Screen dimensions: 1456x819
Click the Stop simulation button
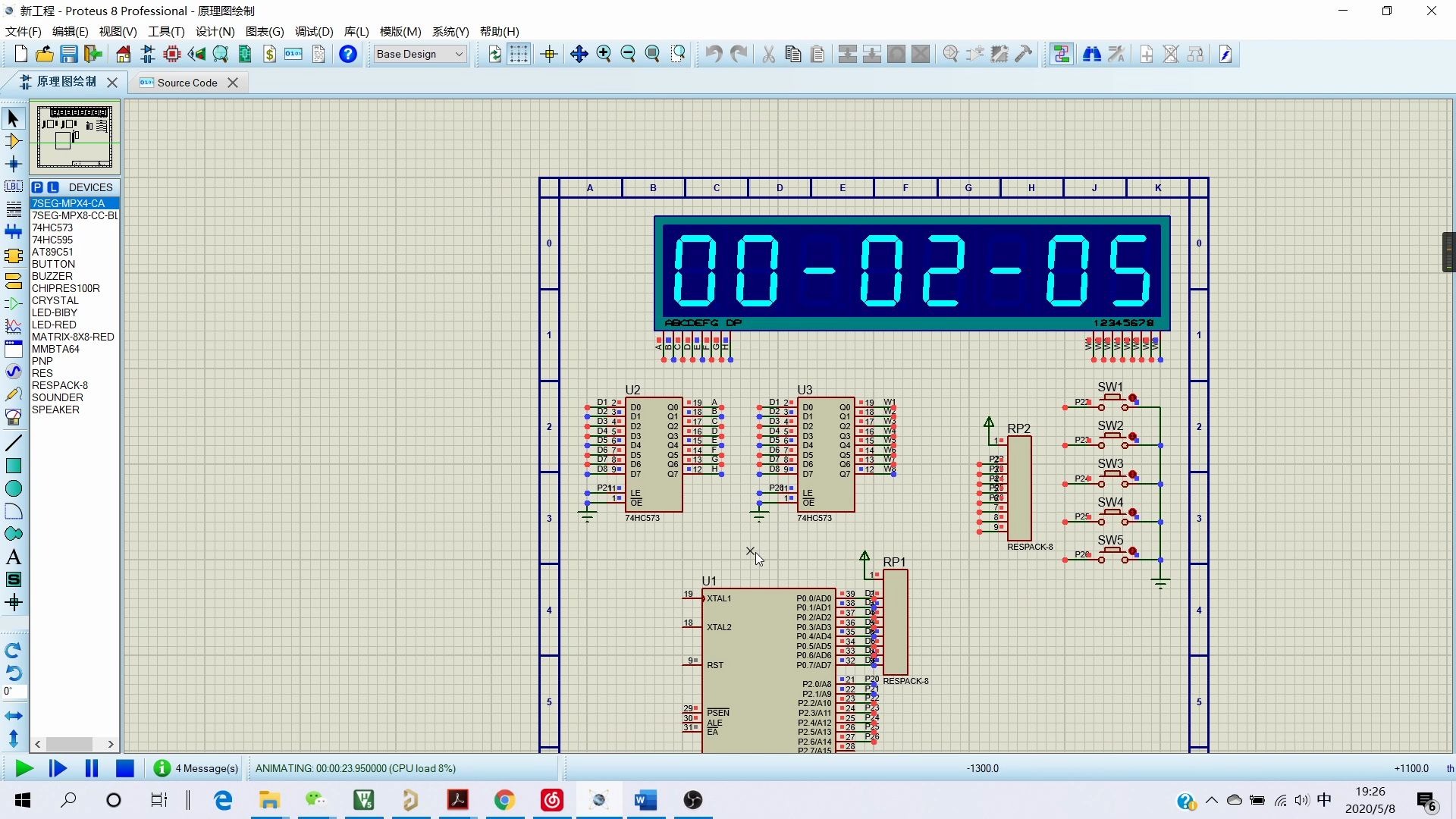click(x=125, y=768)
